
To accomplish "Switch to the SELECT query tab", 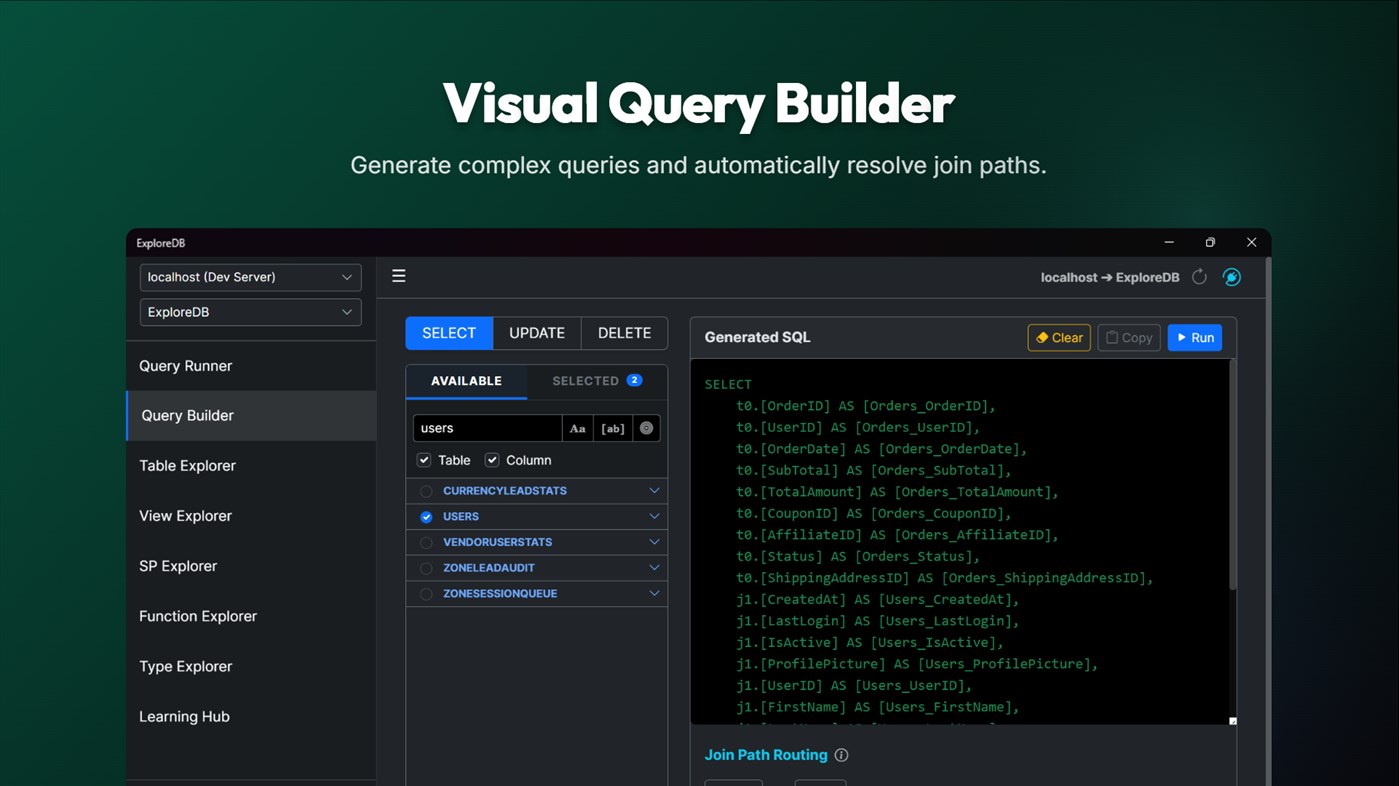I will coord(449,333).
